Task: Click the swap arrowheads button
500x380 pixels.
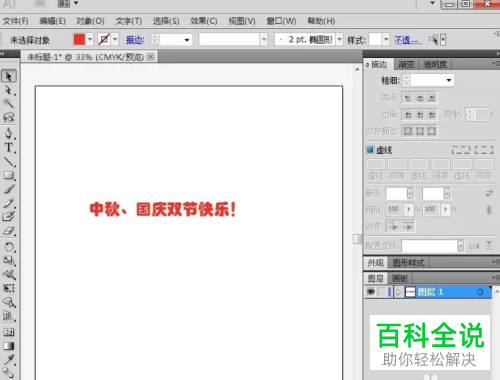Action: click(489, 193)
